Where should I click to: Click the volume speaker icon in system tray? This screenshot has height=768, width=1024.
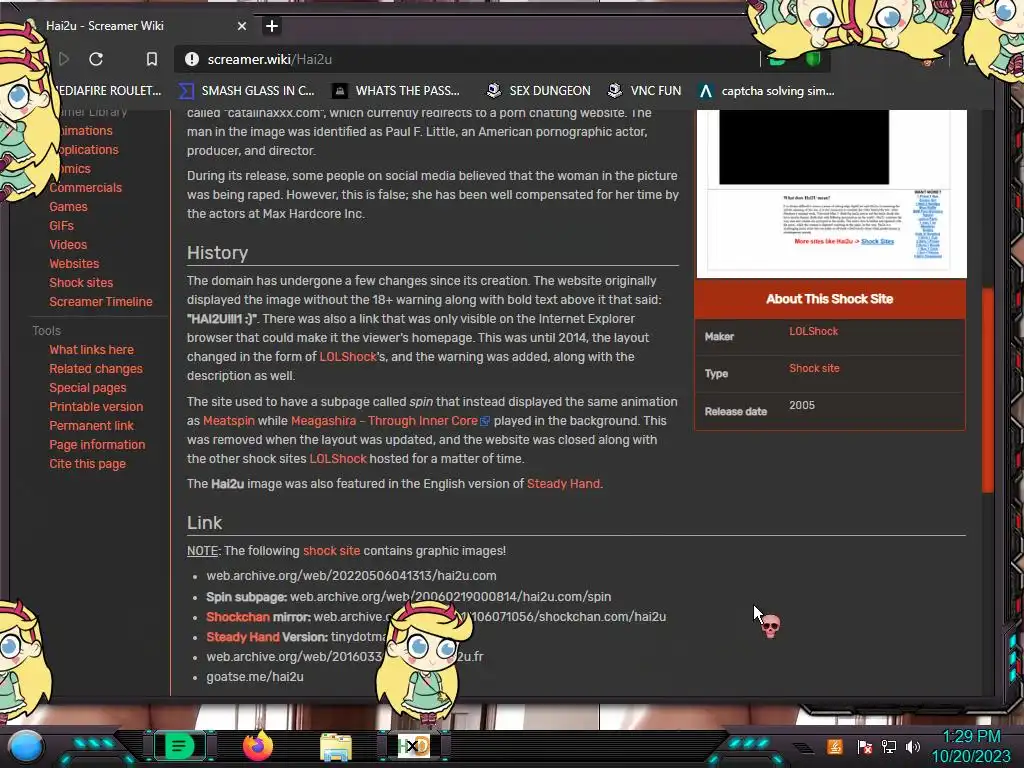913,746
